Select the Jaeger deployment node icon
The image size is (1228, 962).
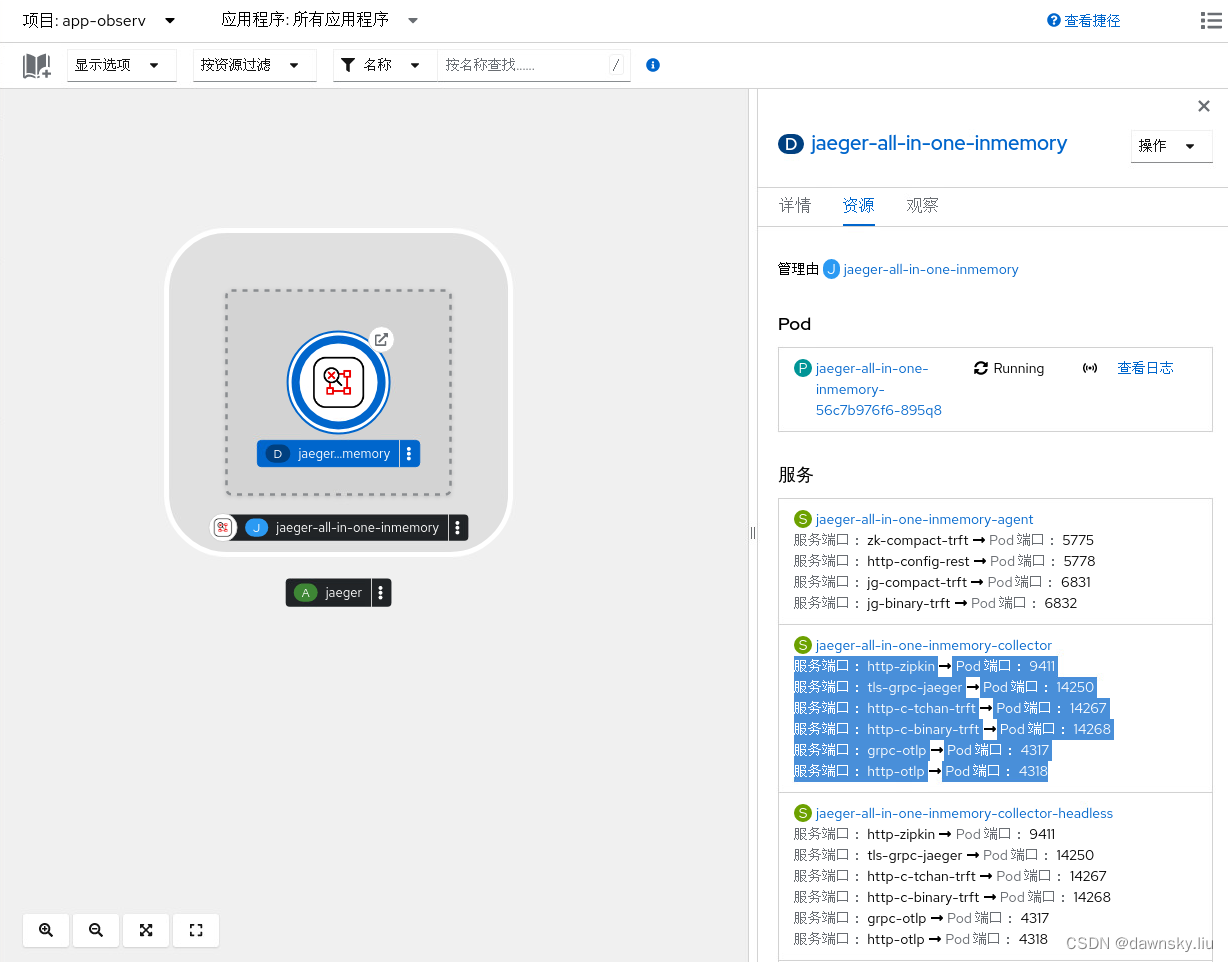tap(338, 382)
